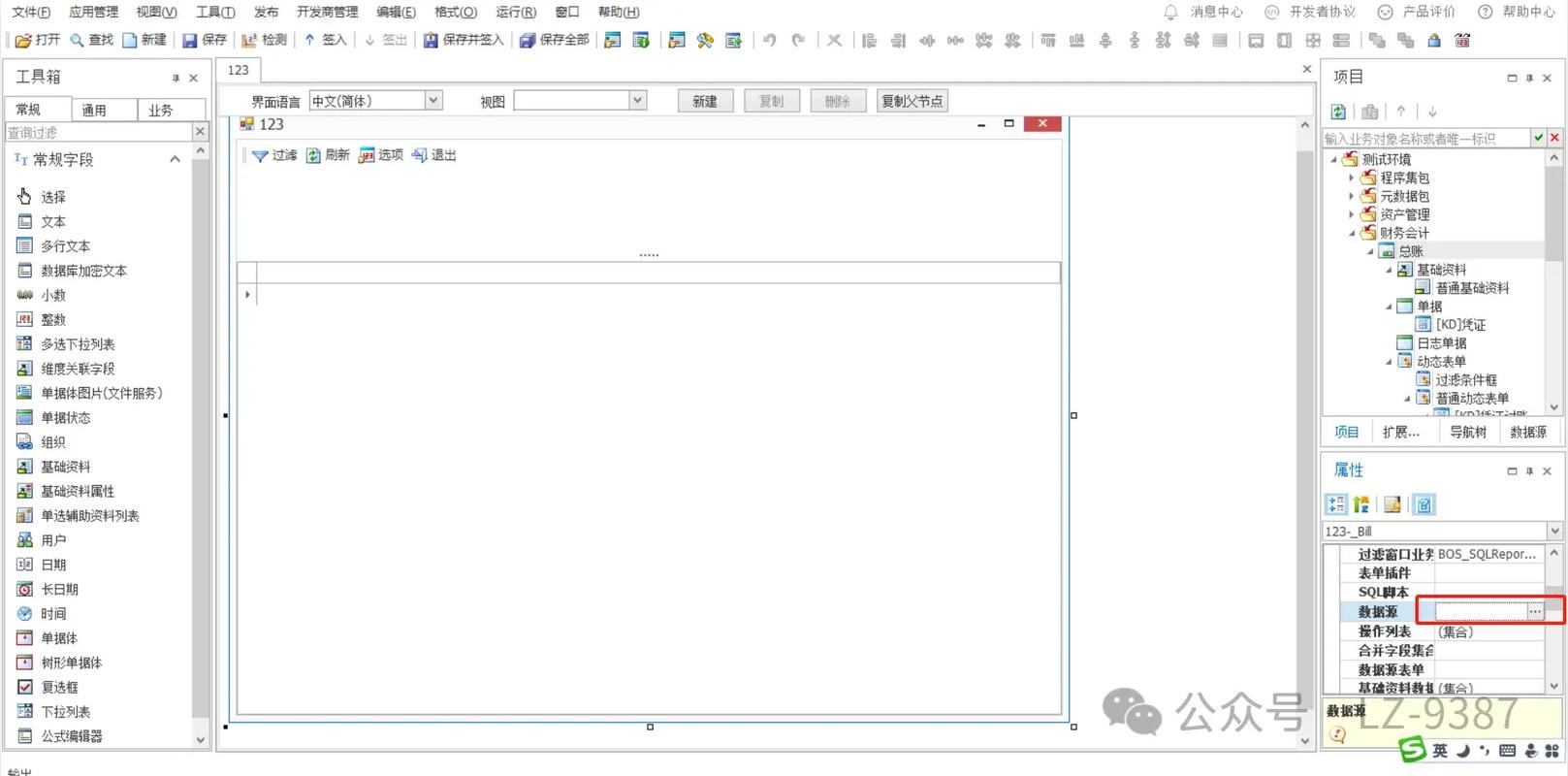Click the confirm checkmark beside project search
This screenshot has width=1568, height=776.
point(1538,138)
